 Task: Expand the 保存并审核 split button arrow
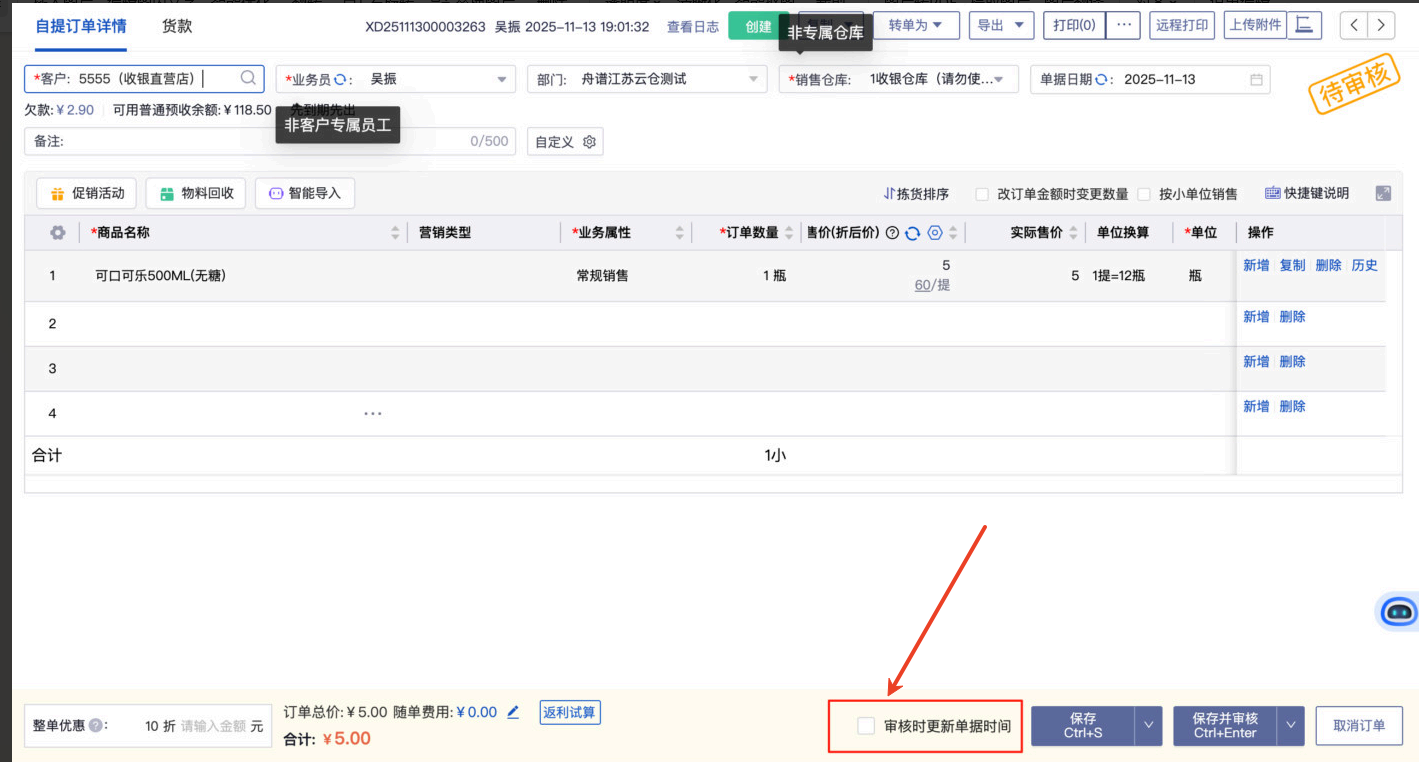click(1293, 726)
